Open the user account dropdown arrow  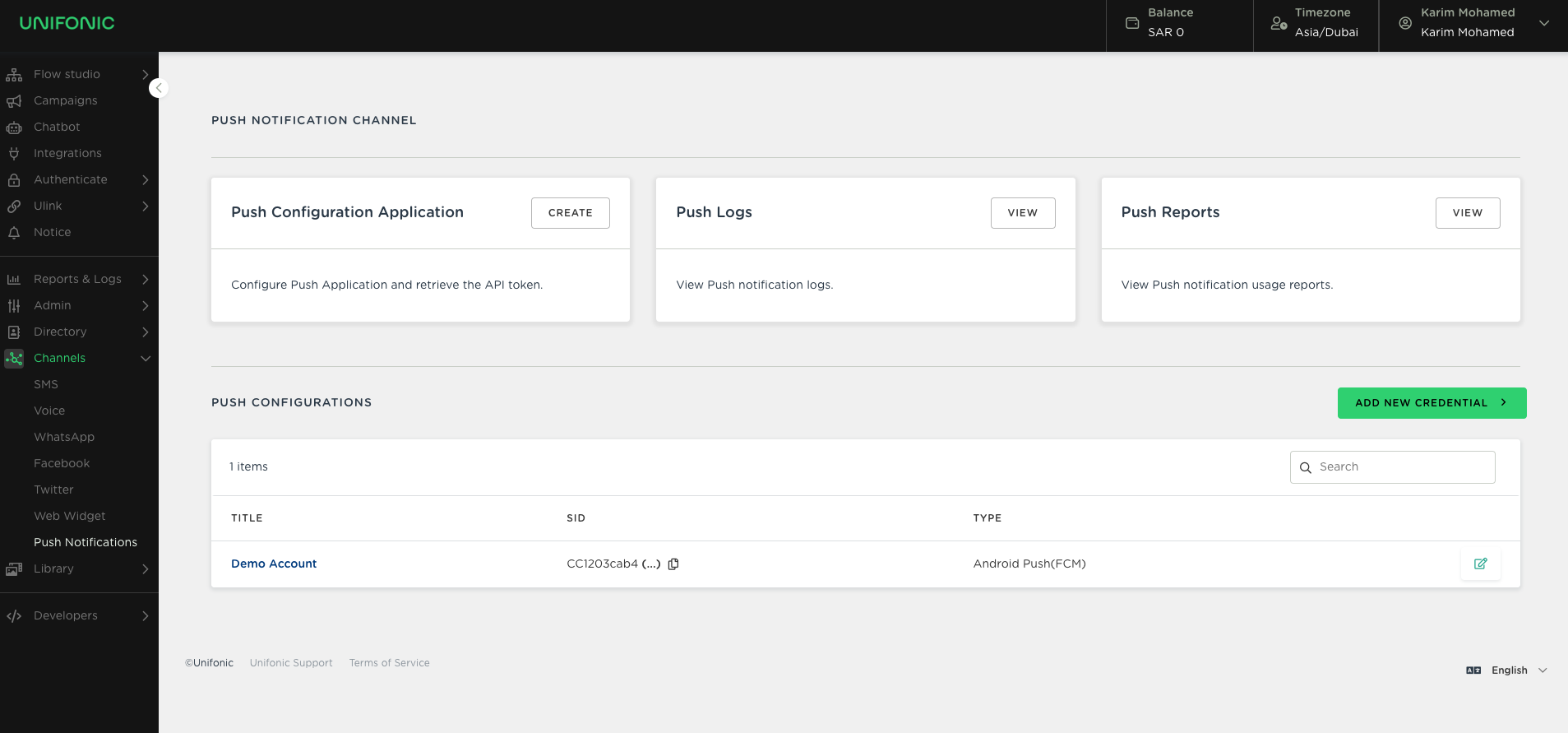[x=1544, y=23]
